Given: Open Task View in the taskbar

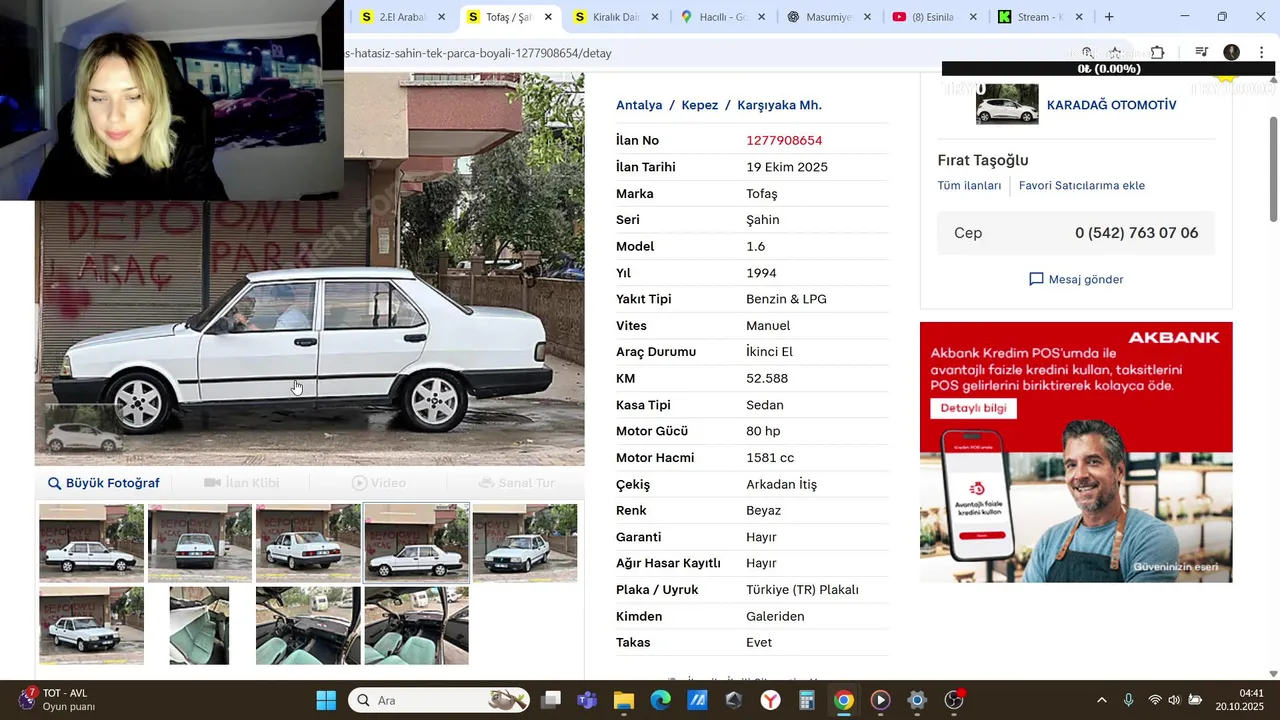Looking at the screenshot, I should pos(552,700).
